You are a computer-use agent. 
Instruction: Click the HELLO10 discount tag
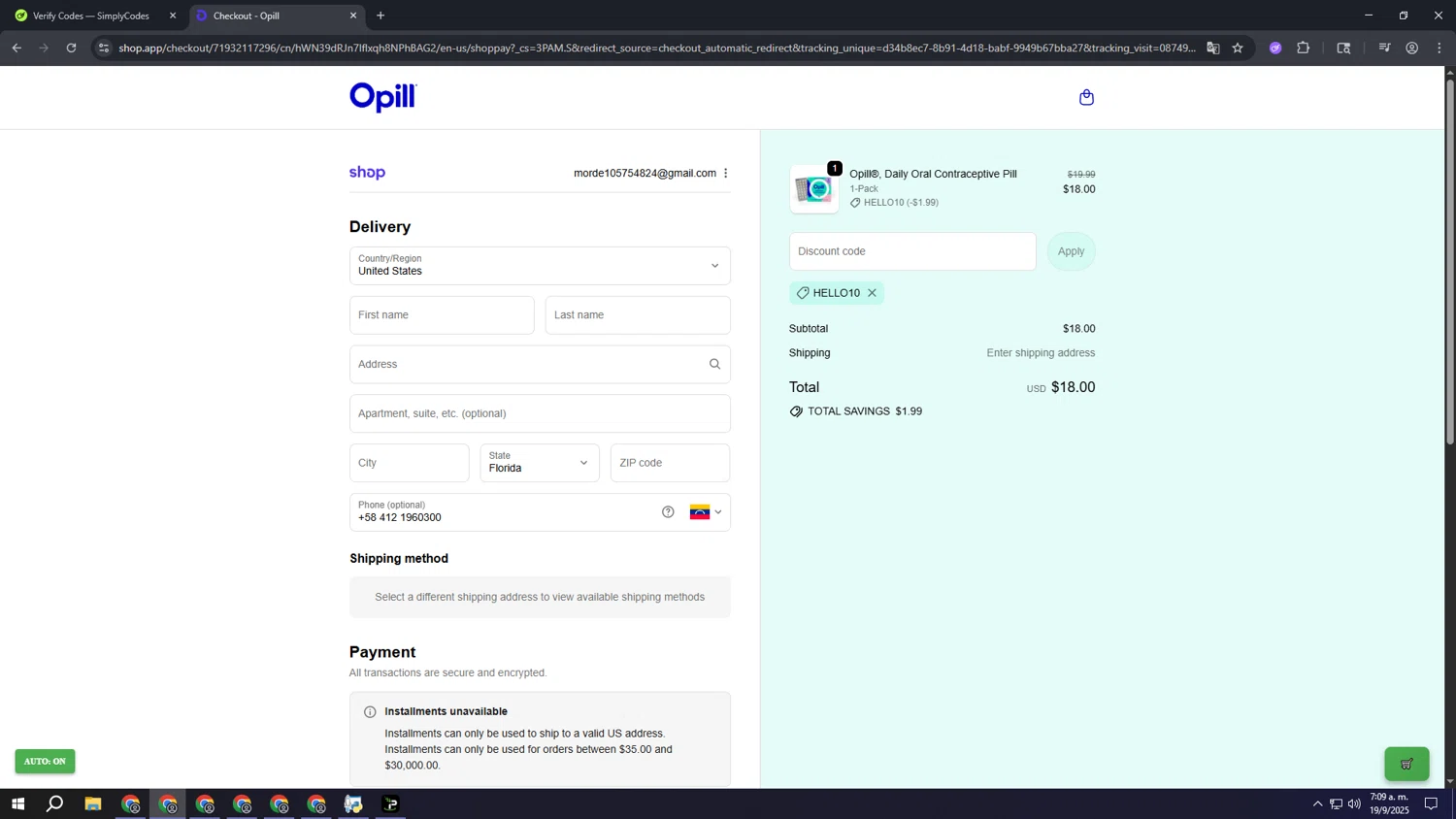pos(836,293)
